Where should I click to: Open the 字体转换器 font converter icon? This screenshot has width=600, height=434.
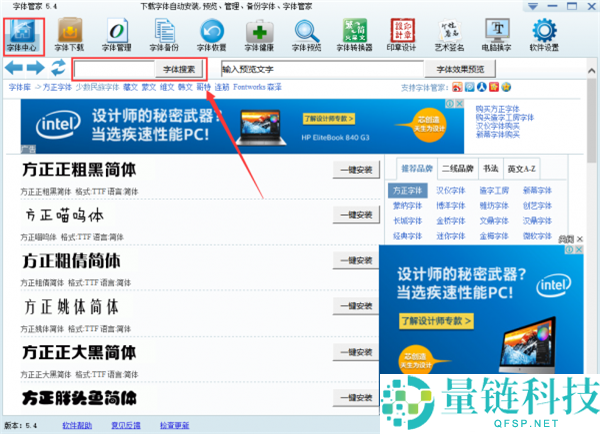point(354,36)
